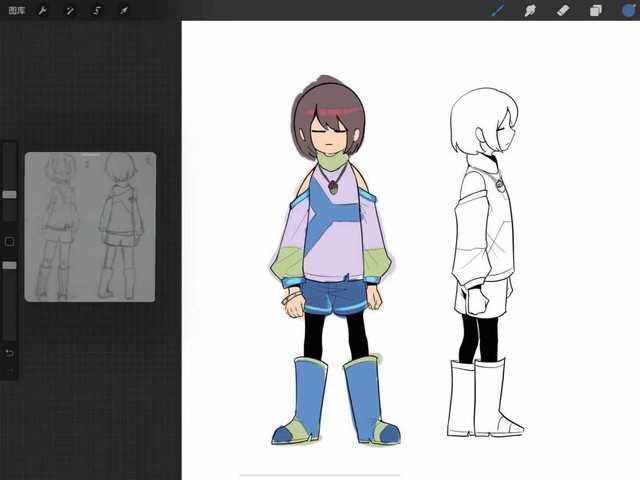This screenshot has height=480, width=640.
Task: Open the blue color picker circle
Action: click(x=628, y=10)
